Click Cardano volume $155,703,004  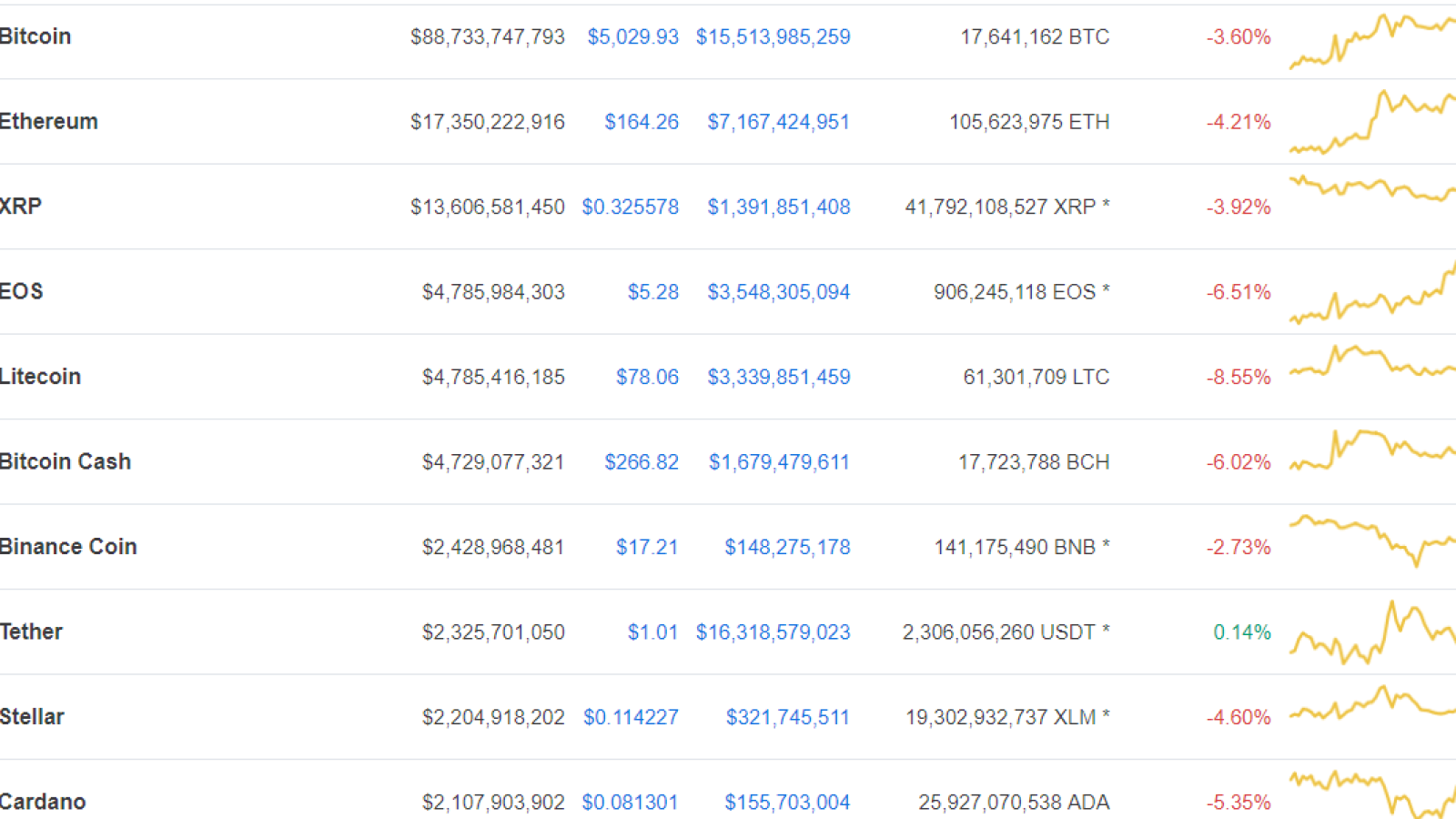[787, 803]
